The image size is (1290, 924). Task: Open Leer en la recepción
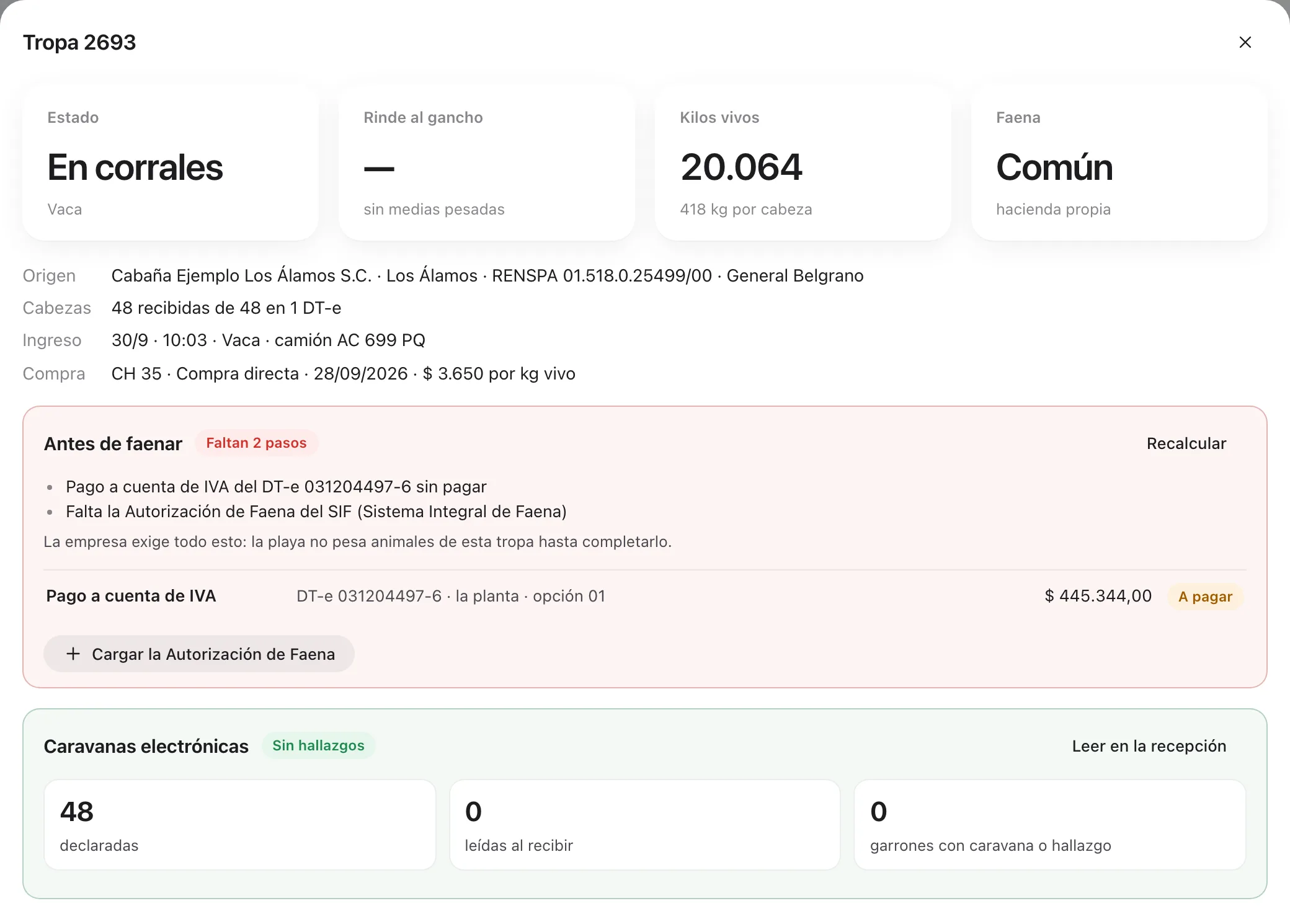(x=1149, y=746)
